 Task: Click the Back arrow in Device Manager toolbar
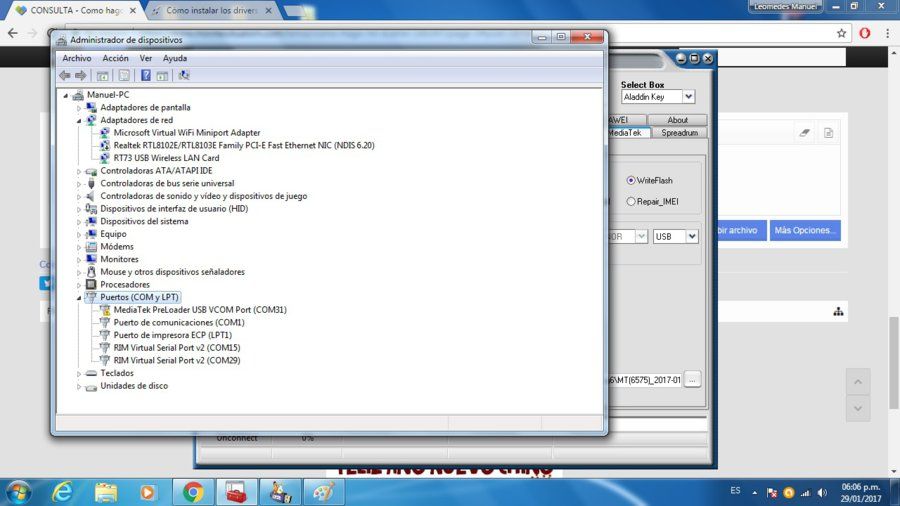(65, 75)
